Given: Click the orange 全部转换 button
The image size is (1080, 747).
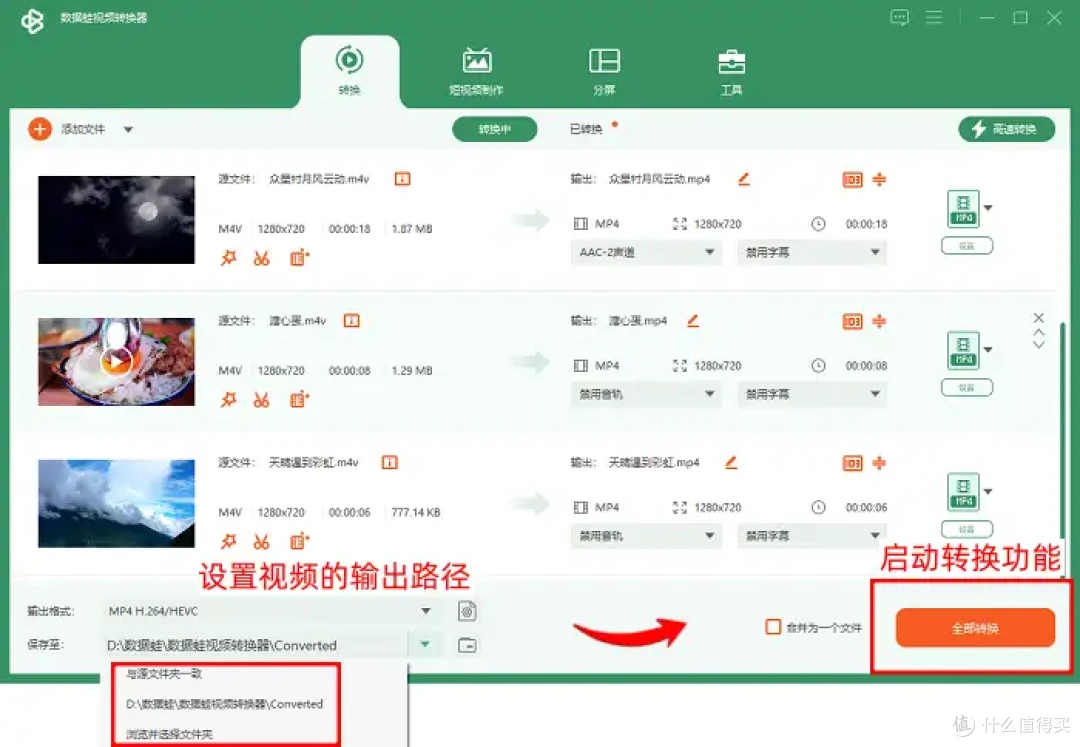Looking at the screenshot, I should tap(975, 628).
